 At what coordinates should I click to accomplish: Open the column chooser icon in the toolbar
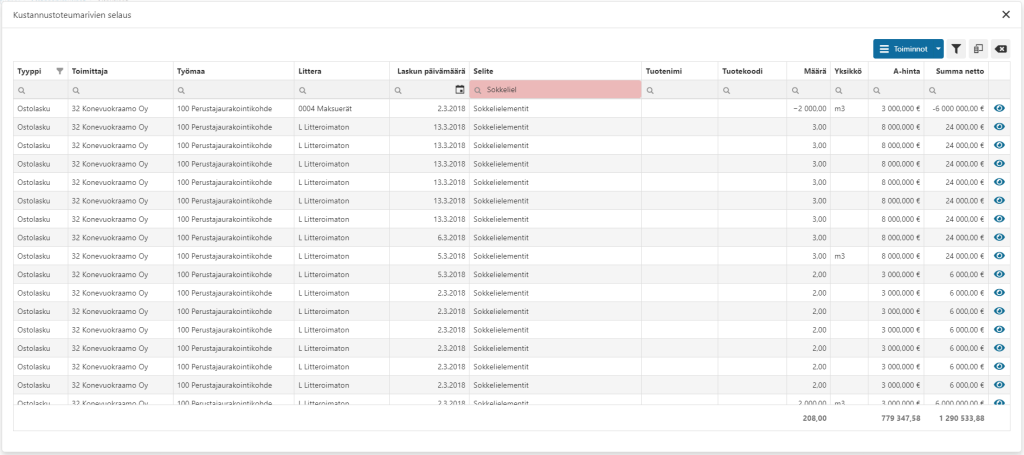[x=978, y=49]
